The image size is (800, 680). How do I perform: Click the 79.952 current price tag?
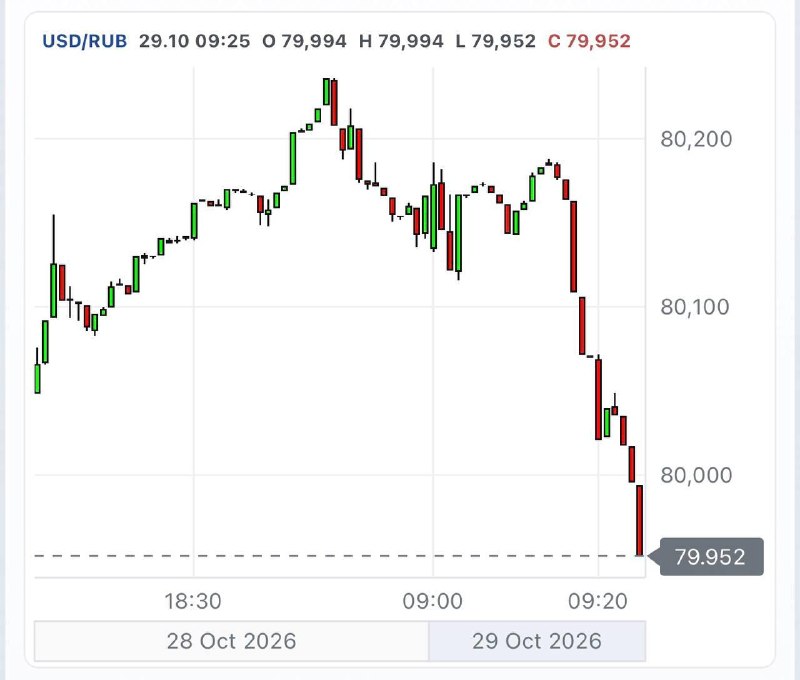tap(710, 557)
